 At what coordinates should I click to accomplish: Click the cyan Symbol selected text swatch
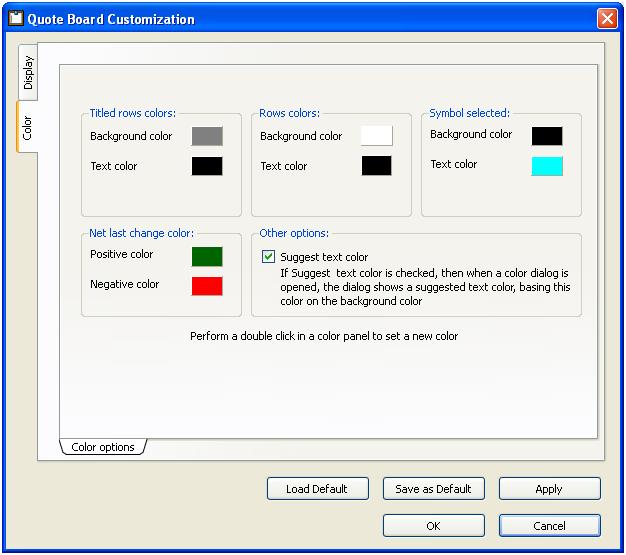coord(547,166)
